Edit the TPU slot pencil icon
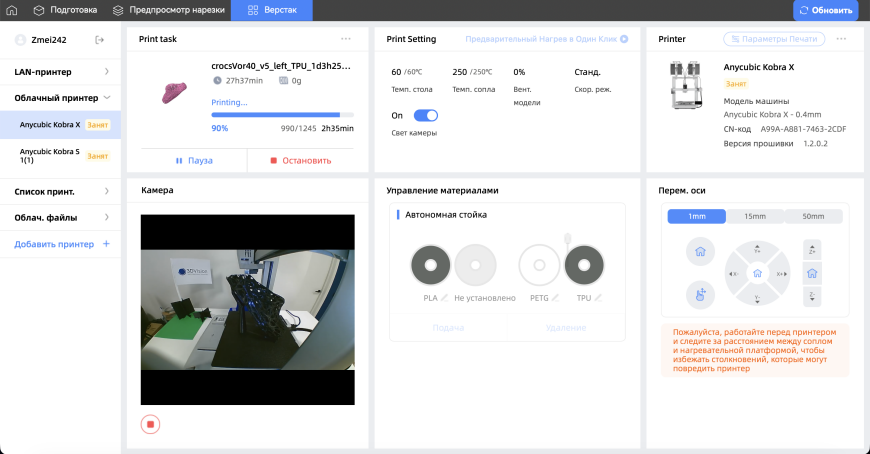The image size is (870, 454). click(598, 298)
